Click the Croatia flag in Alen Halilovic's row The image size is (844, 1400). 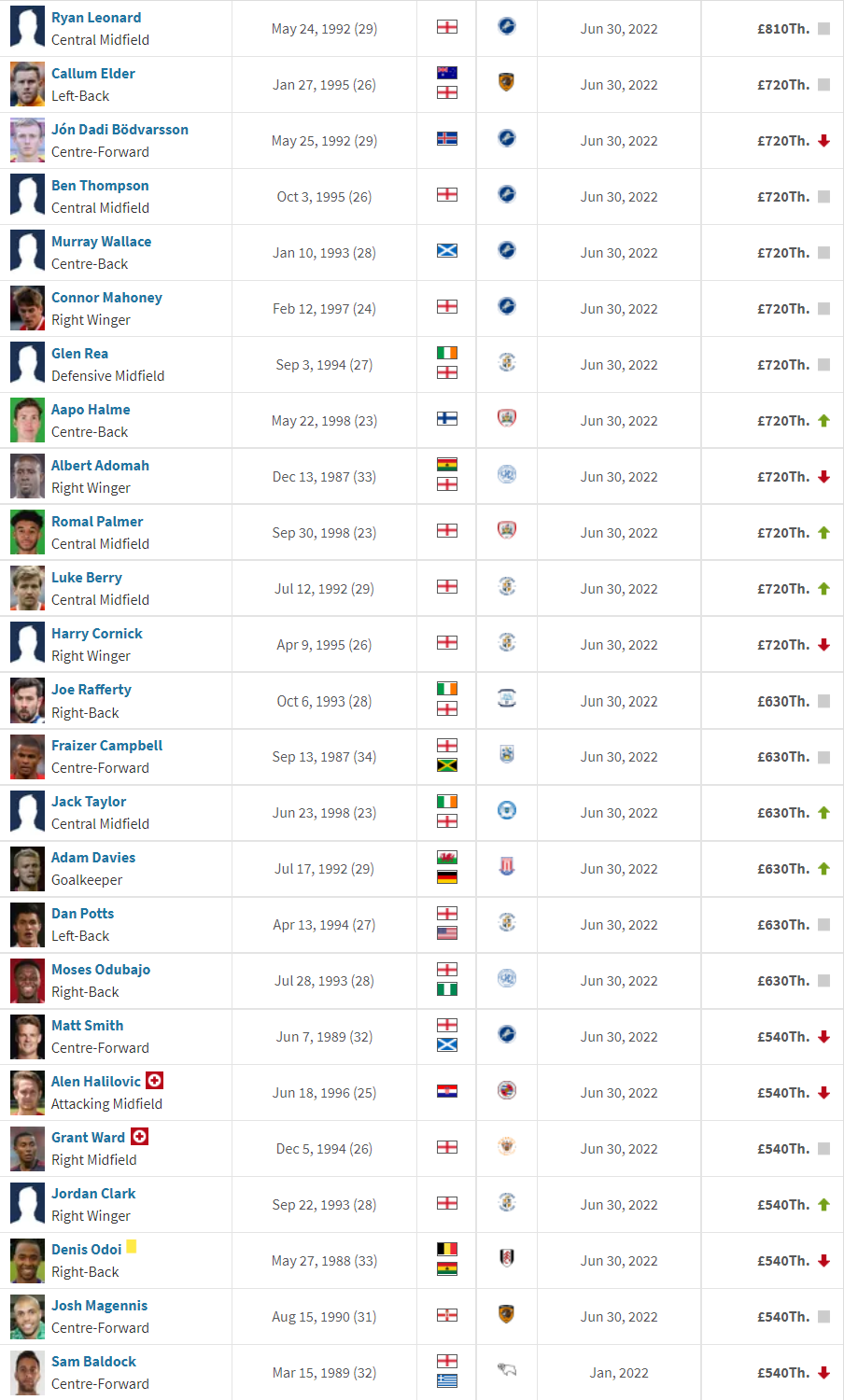point(447,1090)
